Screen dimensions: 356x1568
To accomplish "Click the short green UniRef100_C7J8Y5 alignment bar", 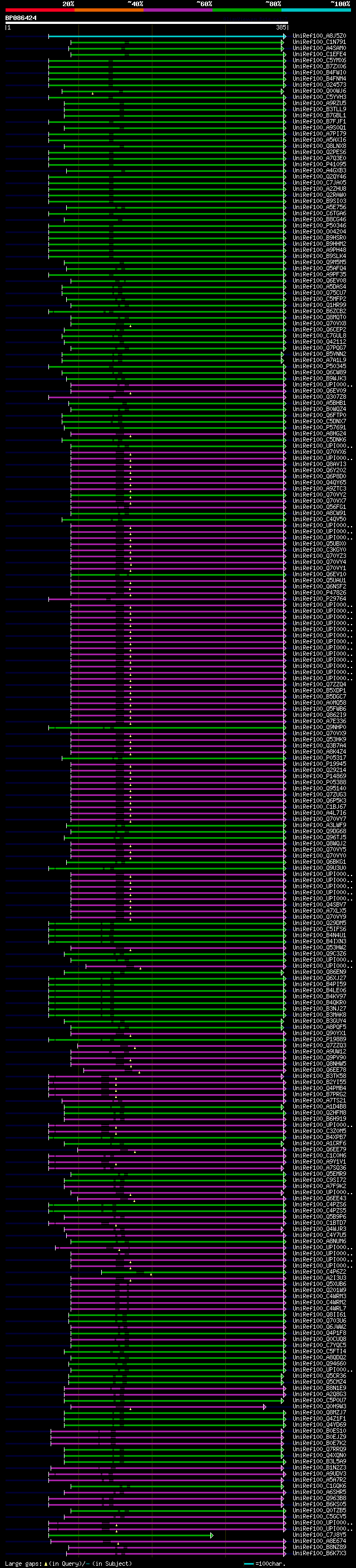I will click(131, 1535).
